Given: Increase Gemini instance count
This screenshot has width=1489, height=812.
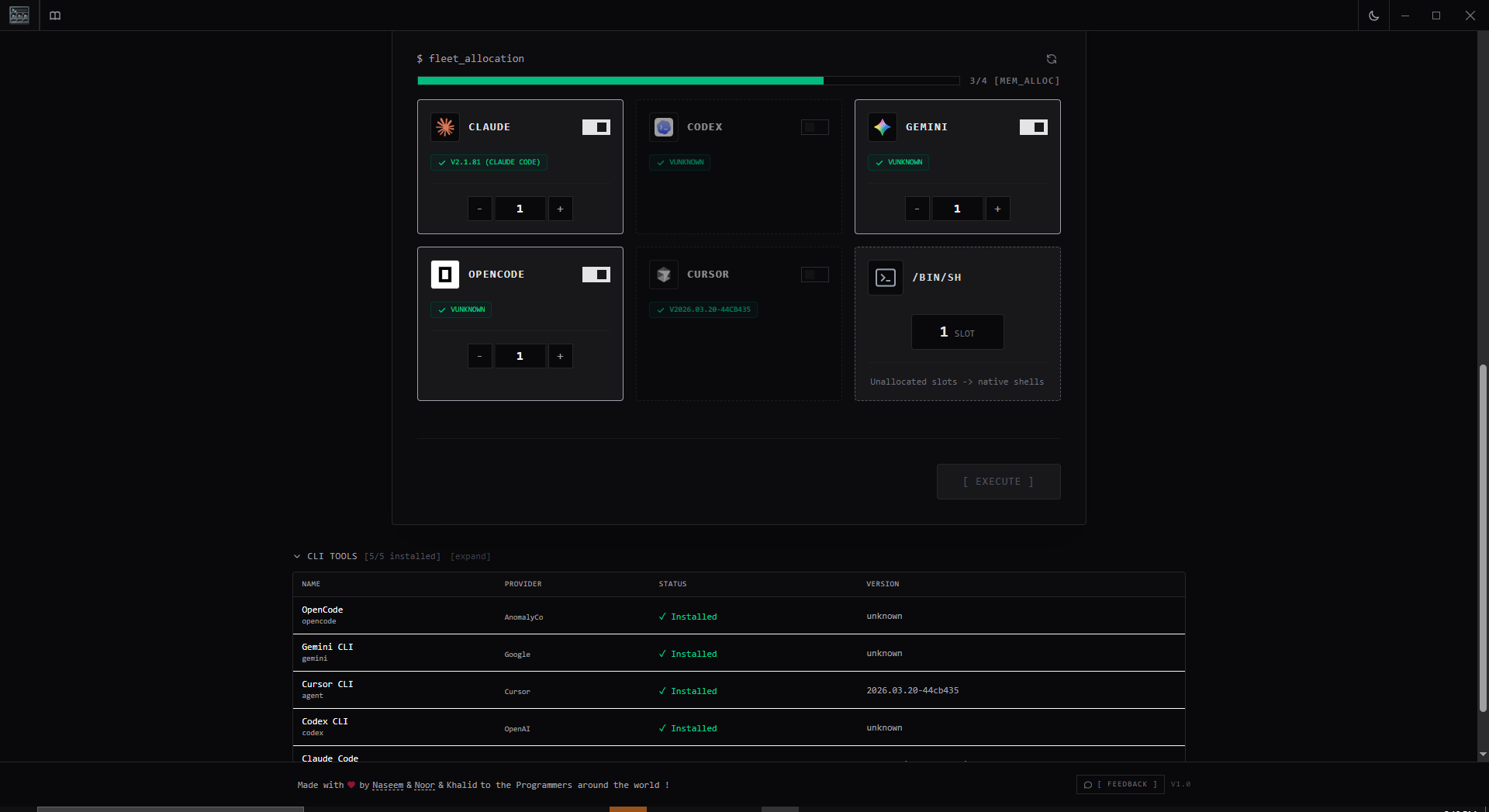Looking at the screenshot, I should [x=998, y=209].
